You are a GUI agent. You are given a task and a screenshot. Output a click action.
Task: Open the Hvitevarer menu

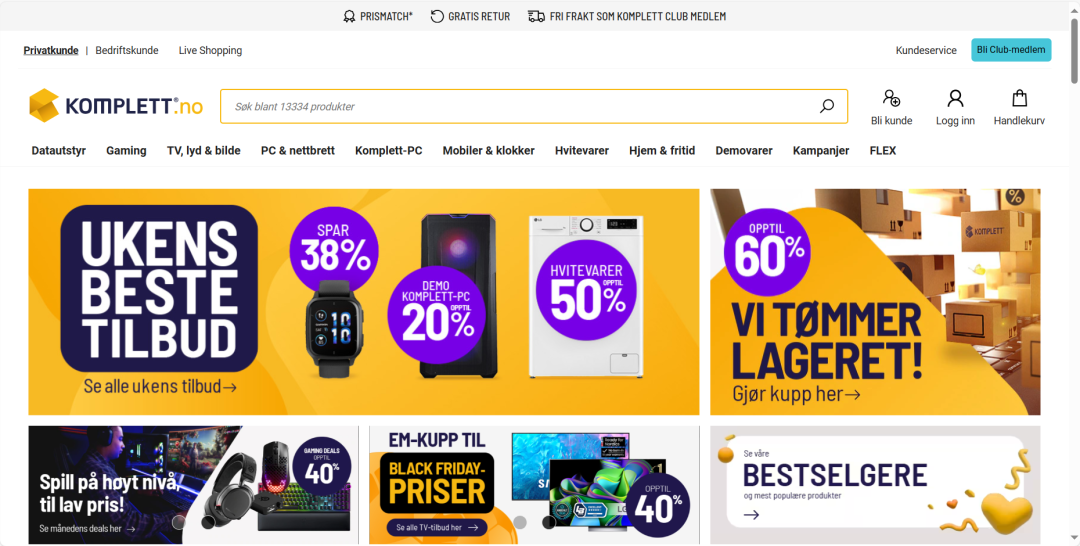pos(582,150)
